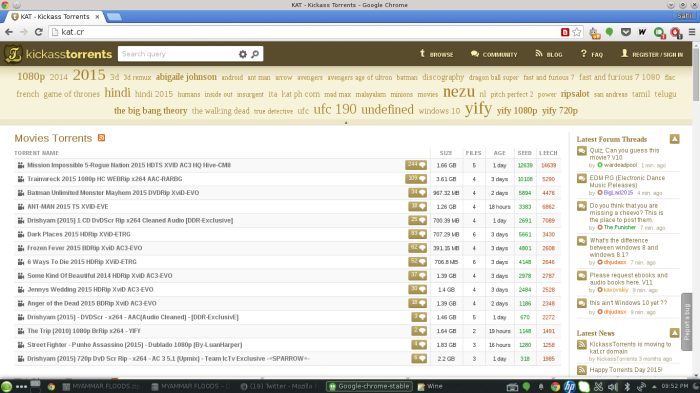The height and width of the screenshot is (393, 700).
Task: Open Trainwreck 2015 1080p torrent link
Action: (x=104, y=179)
